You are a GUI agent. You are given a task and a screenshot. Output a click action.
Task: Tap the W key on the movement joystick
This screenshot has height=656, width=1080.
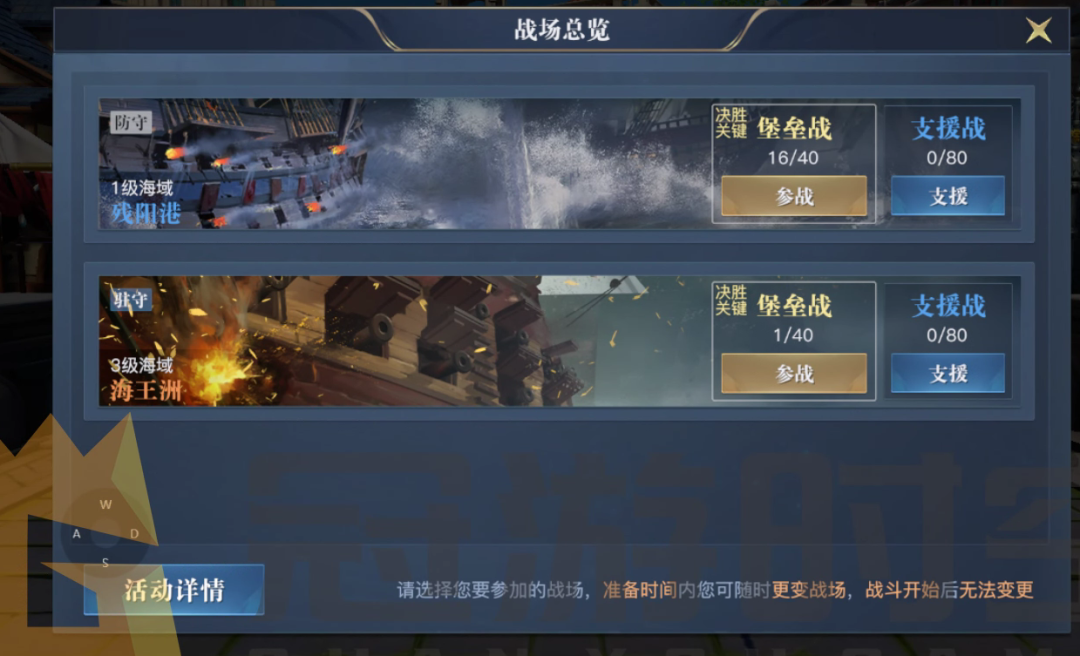pos(105,504)
